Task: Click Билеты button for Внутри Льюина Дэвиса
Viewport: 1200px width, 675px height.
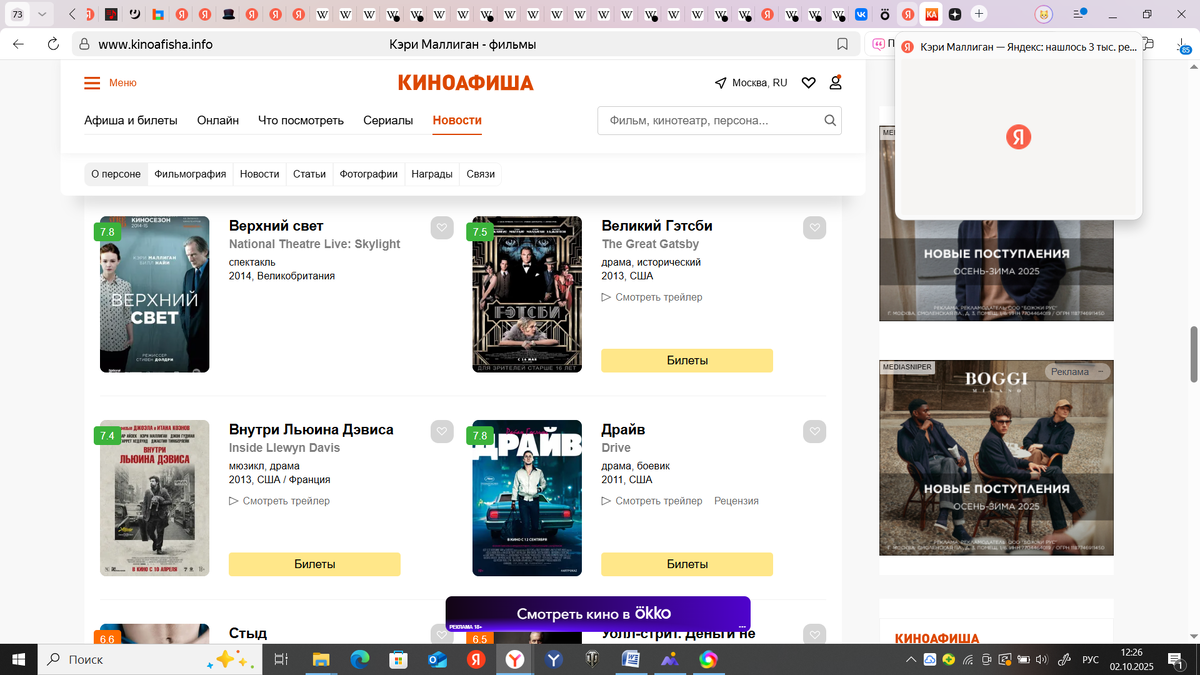Action: click(x=314, y=564)
